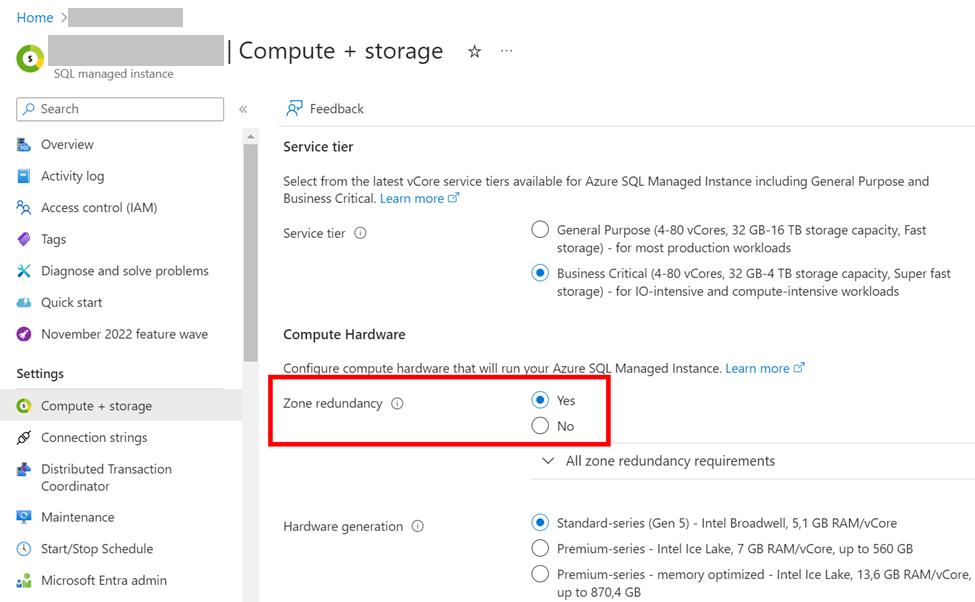The width and height of the screenshot is (975, 602).
Task: Select Premium-series memory optimized hardware
Action: tap(540, 574)
